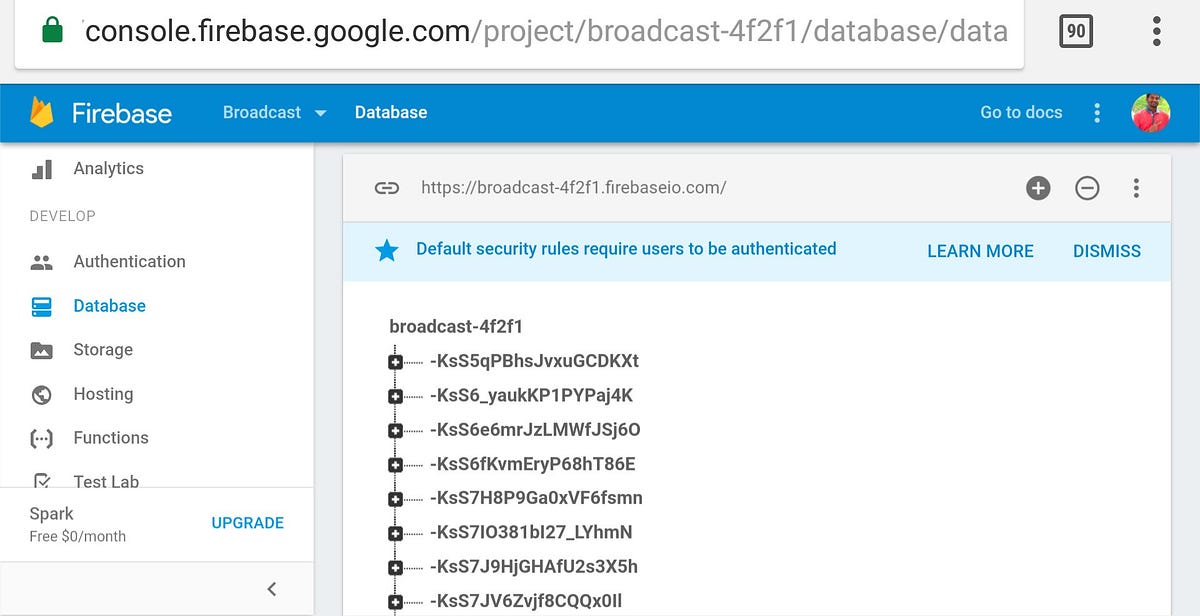Viewport: 1200px width, 616px height.
Task: Click the link icon beside database URL
Action: click(387, 188)
